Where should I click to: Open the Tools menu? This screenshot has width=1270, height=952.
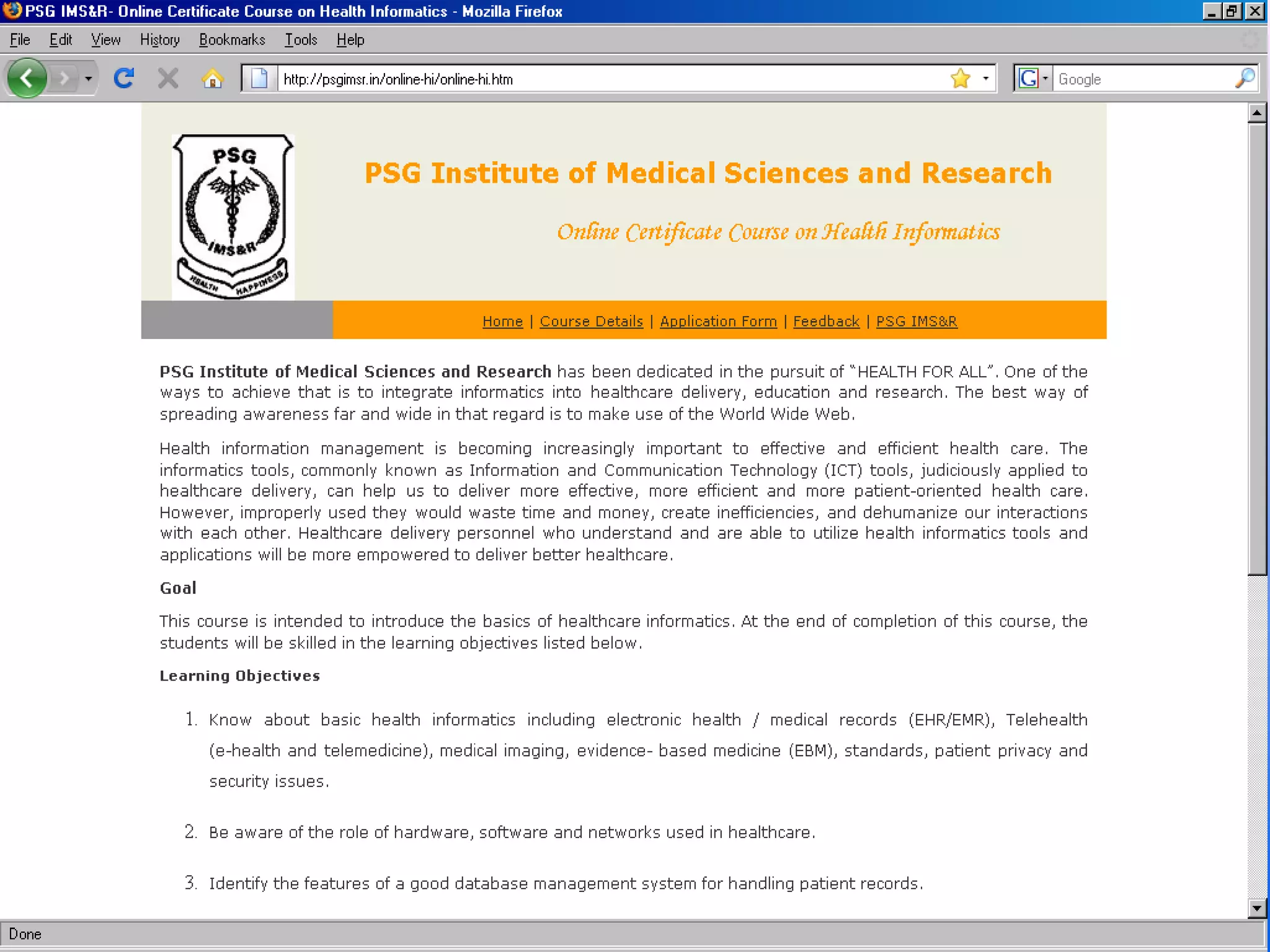pos(301,40)
